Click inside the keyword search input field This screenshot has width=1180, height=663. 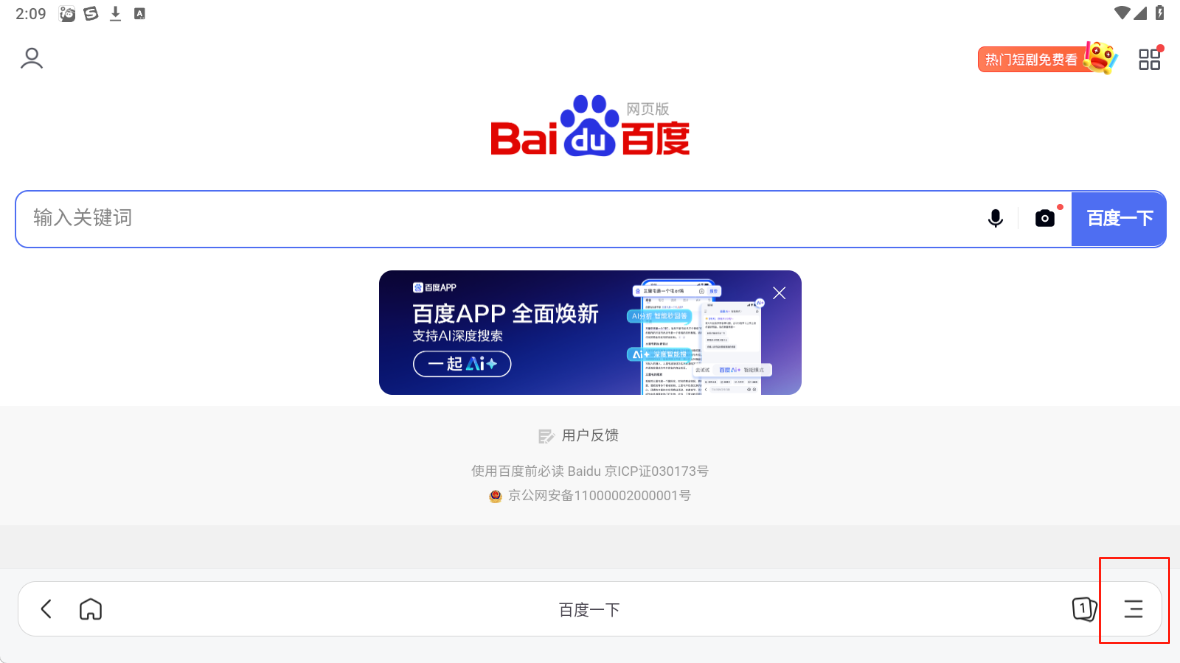[x=400, y=217]
